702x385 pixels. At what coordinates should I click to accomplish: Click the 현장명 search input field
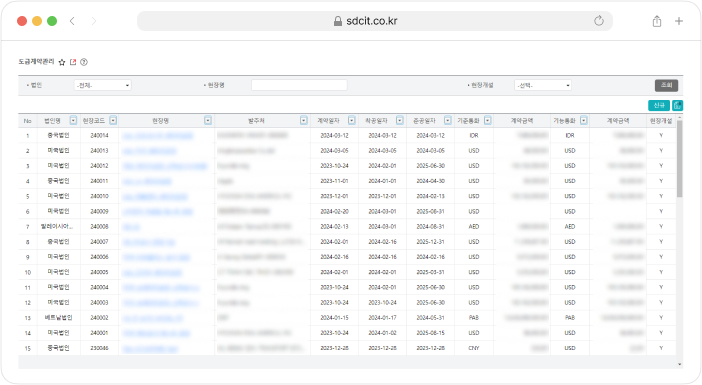pyautogui.click(x=299, y=85)
